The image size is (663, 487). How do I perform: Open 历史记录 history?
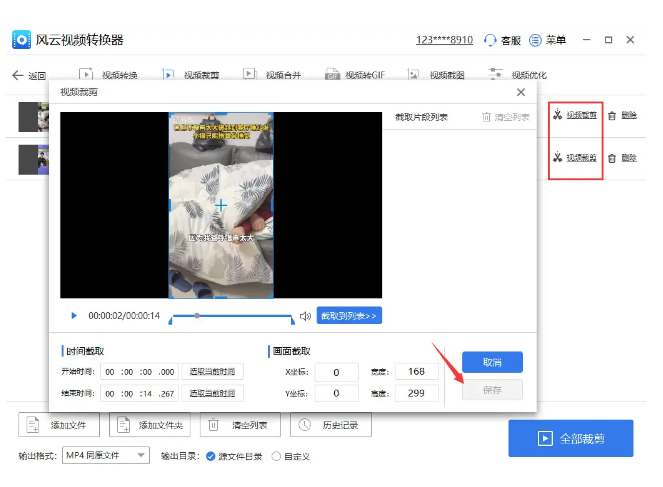point(331,425)
